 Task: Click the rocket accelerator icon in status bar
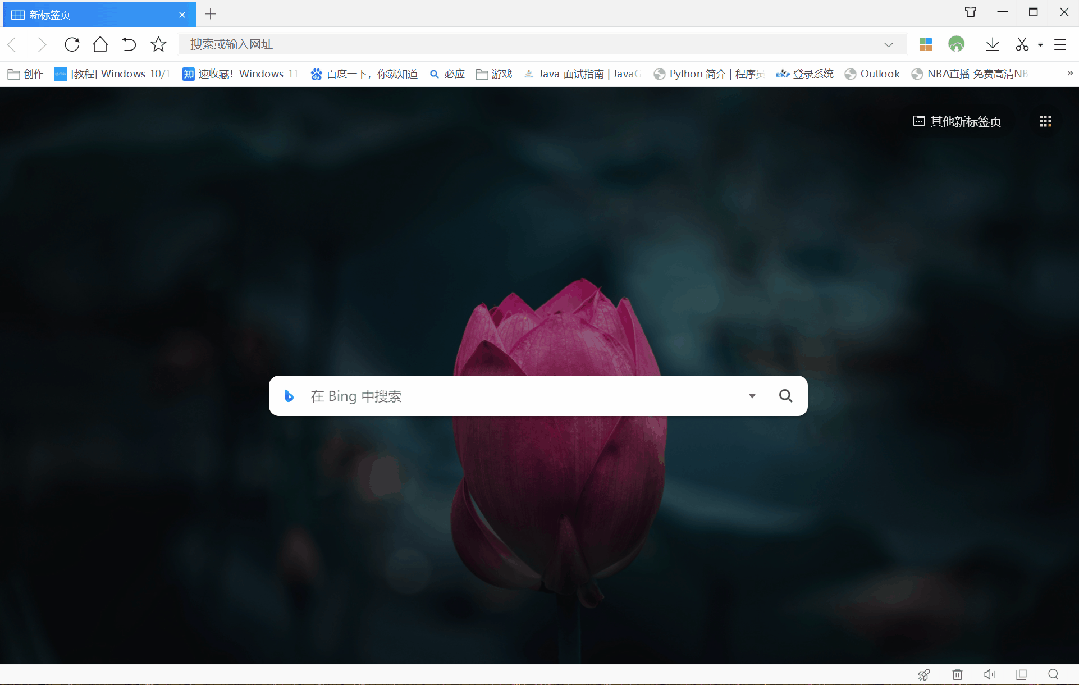[923, 675]
